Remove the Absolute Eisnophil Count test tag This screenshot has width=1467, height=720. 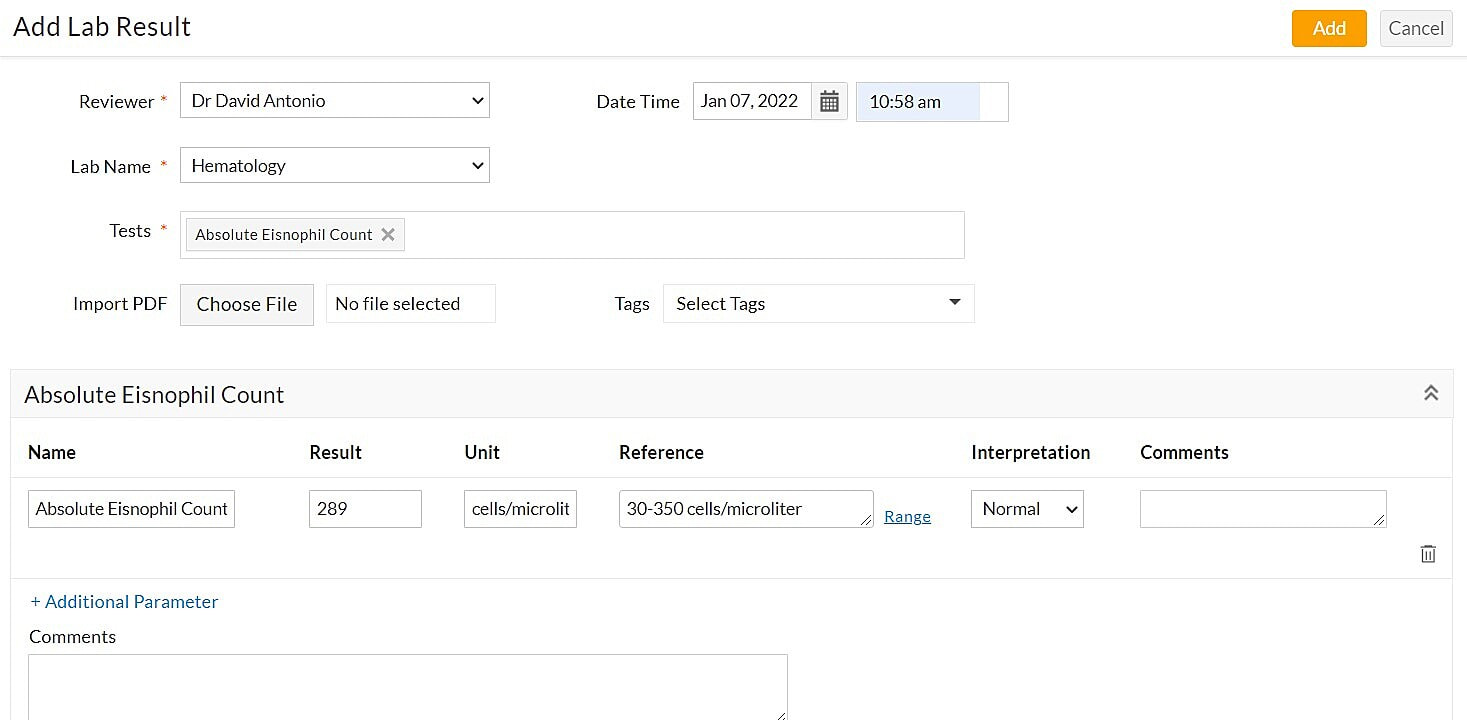click(x=388, y=235)
